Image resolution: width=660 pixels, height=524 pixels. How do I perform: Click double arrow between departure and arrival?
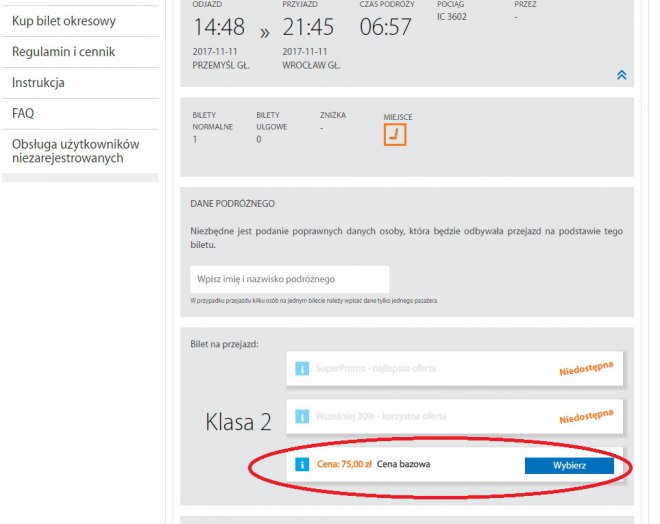tap(265, 32)
